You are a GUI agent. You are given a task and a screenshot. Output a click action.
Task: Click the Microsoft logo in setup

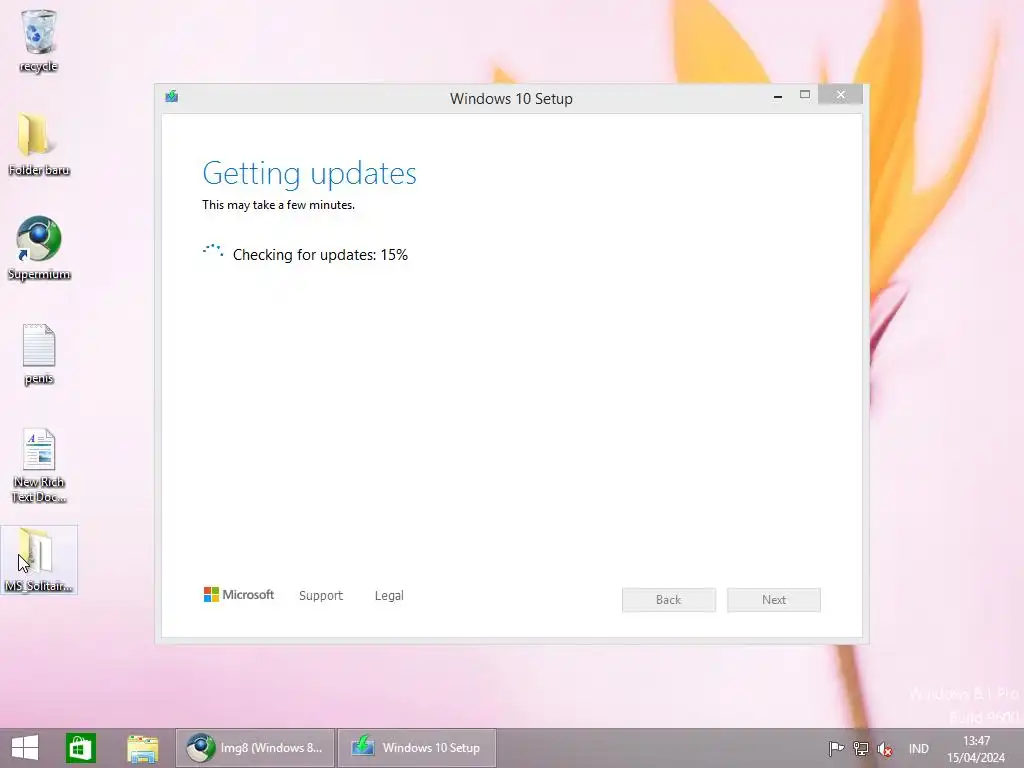(239, 594)
